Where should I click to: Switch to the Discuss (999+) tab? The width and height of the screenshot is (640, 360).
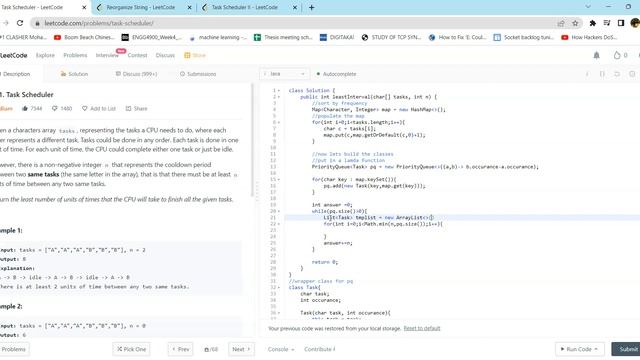136,74
